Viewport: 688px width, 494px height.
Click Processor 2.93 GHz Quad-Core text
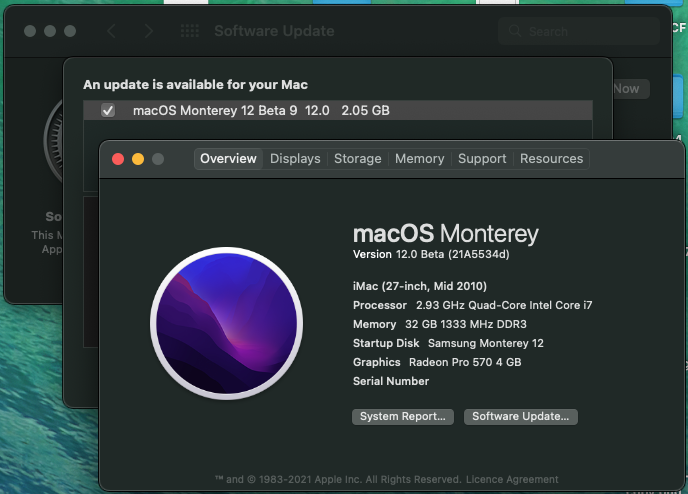pyautogui.click(x=473, y=305)
